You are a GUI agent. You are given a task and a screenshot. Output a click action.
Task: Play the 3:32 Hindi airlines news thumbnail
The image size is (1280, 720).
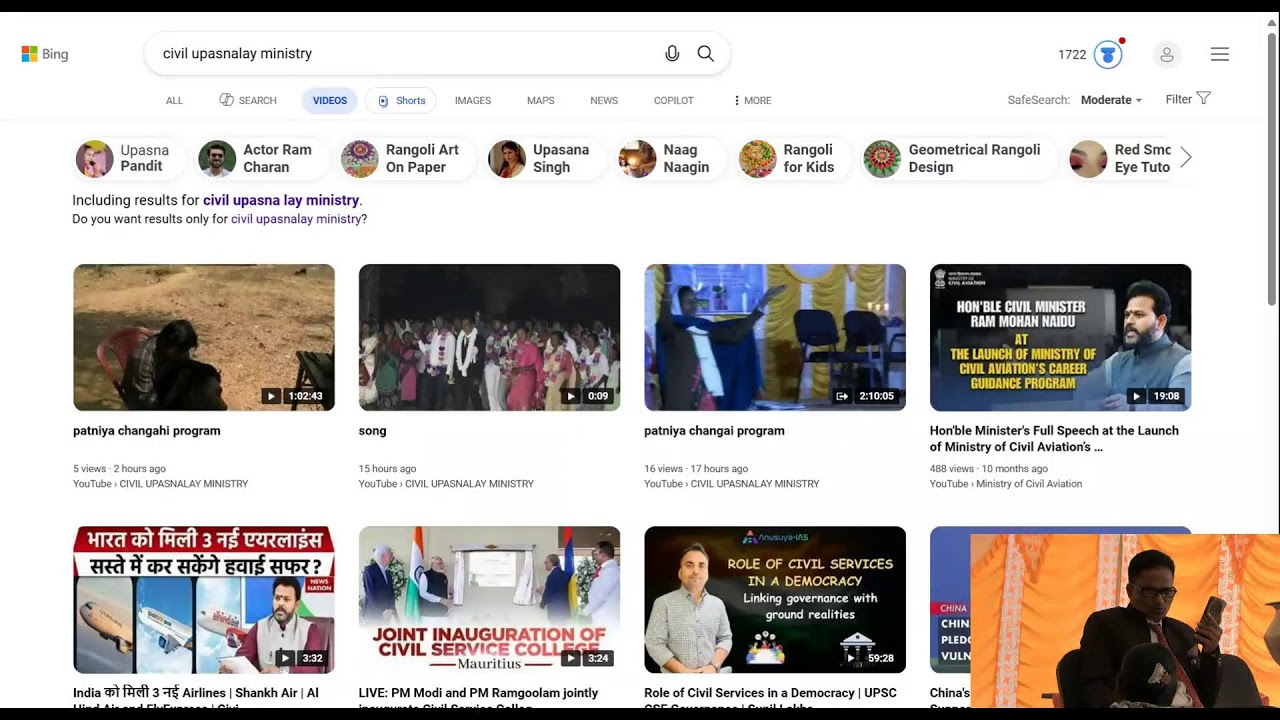(204, 600)
